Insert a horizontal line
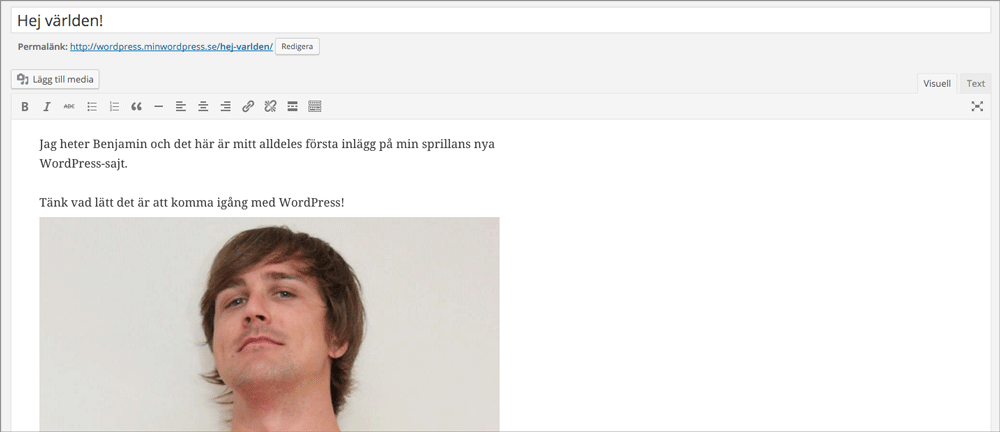The image size is (1000, 432). click(158, 107)
